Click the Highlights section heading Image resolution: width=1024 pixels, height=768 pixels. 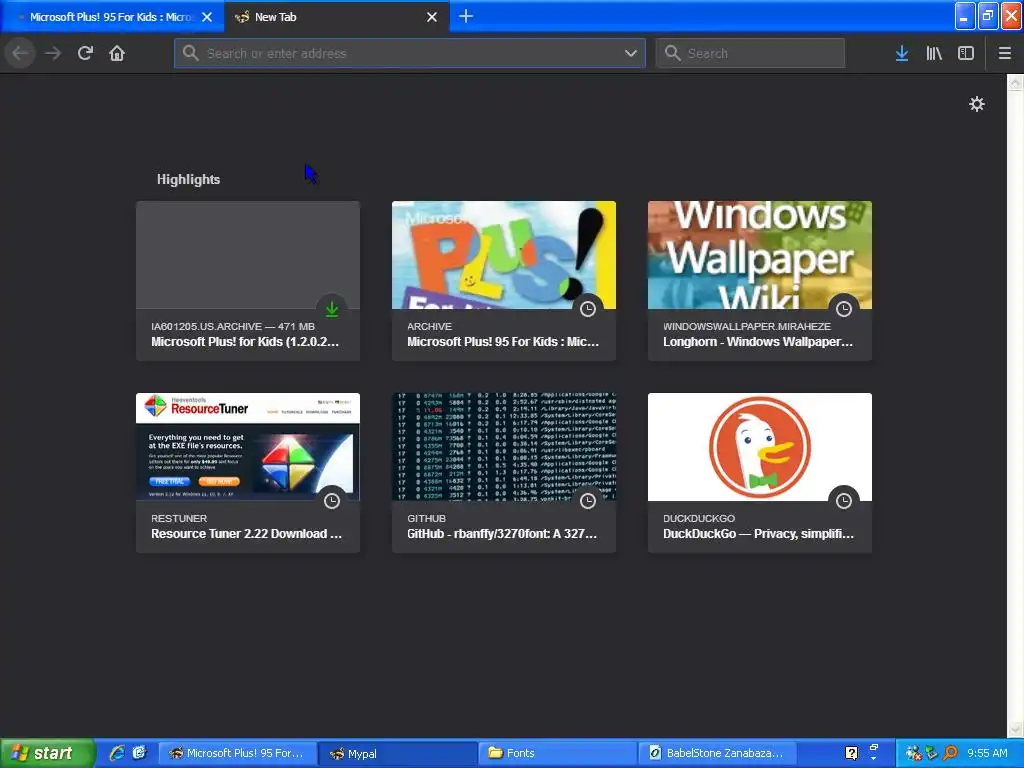pyautogui.click(x=188, y=179)
